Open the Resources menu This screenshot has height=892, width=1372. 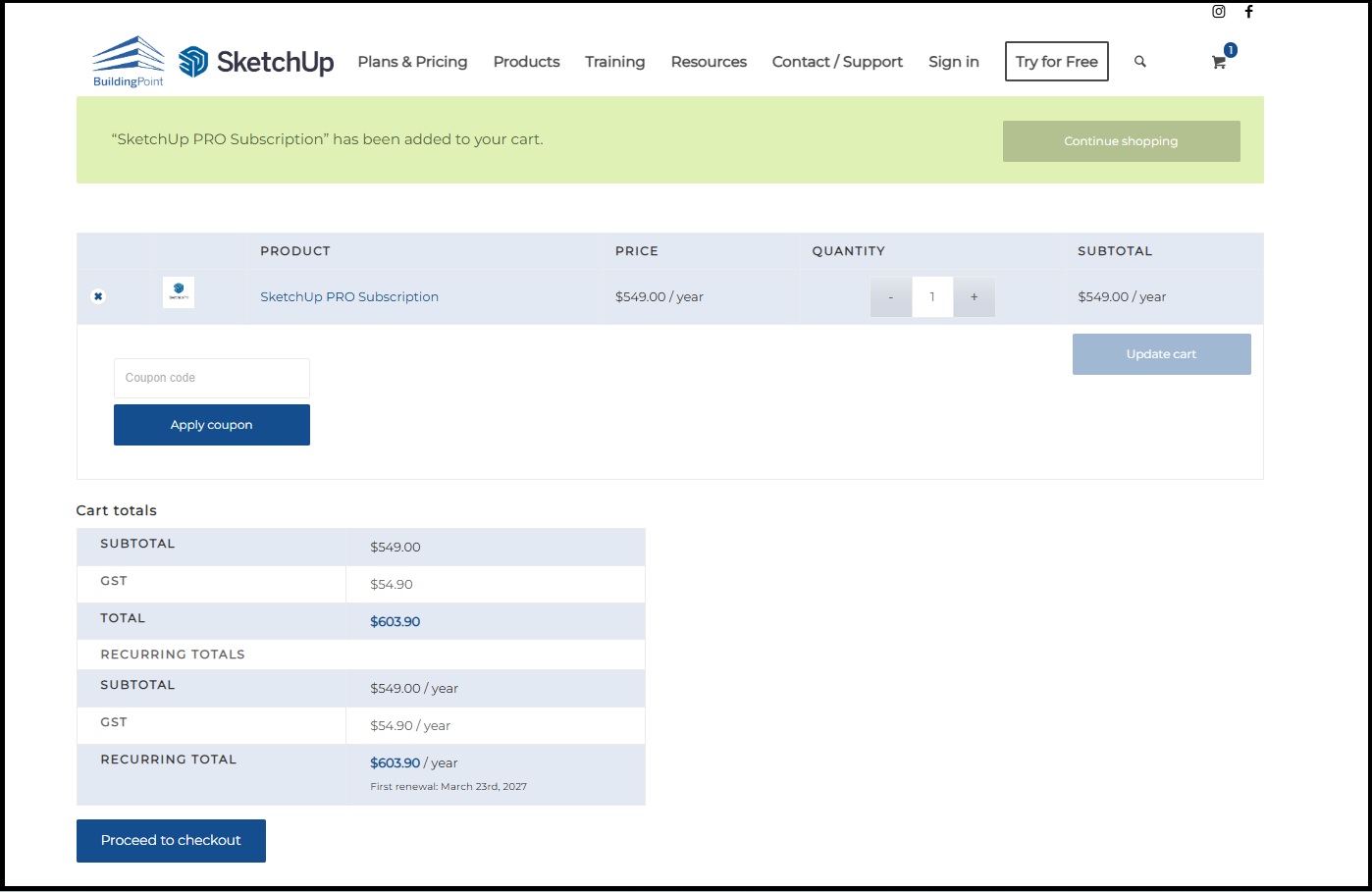(709, 62)
